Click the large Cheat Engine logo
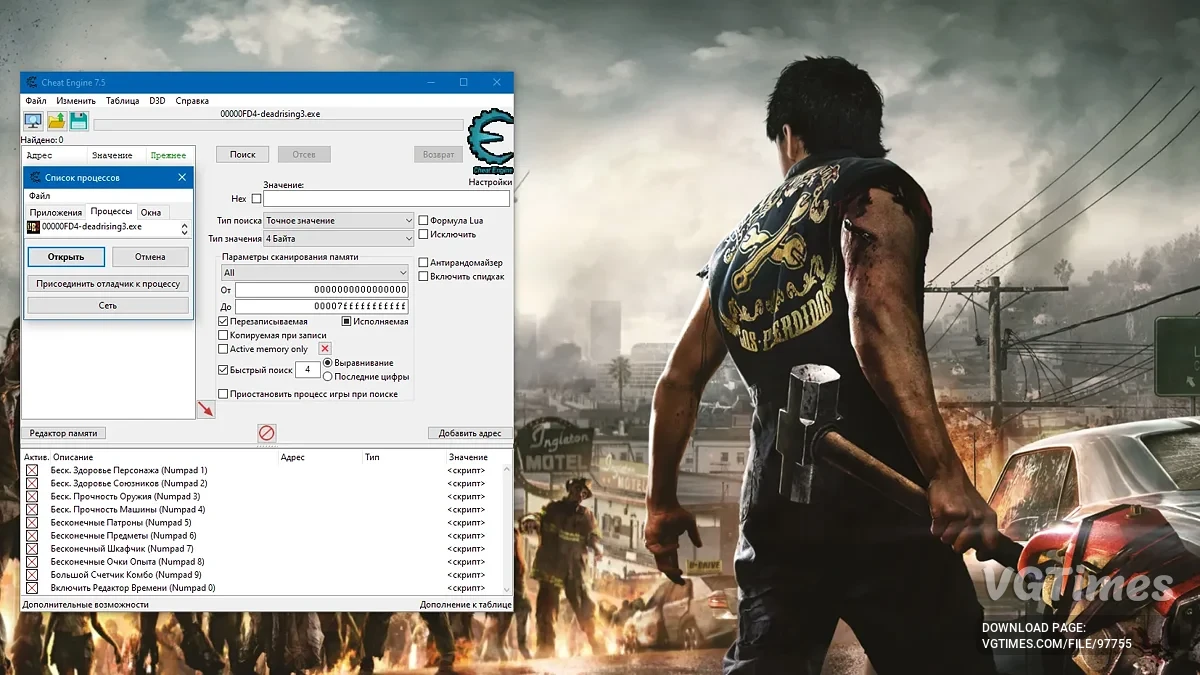 tap(490, 143)
